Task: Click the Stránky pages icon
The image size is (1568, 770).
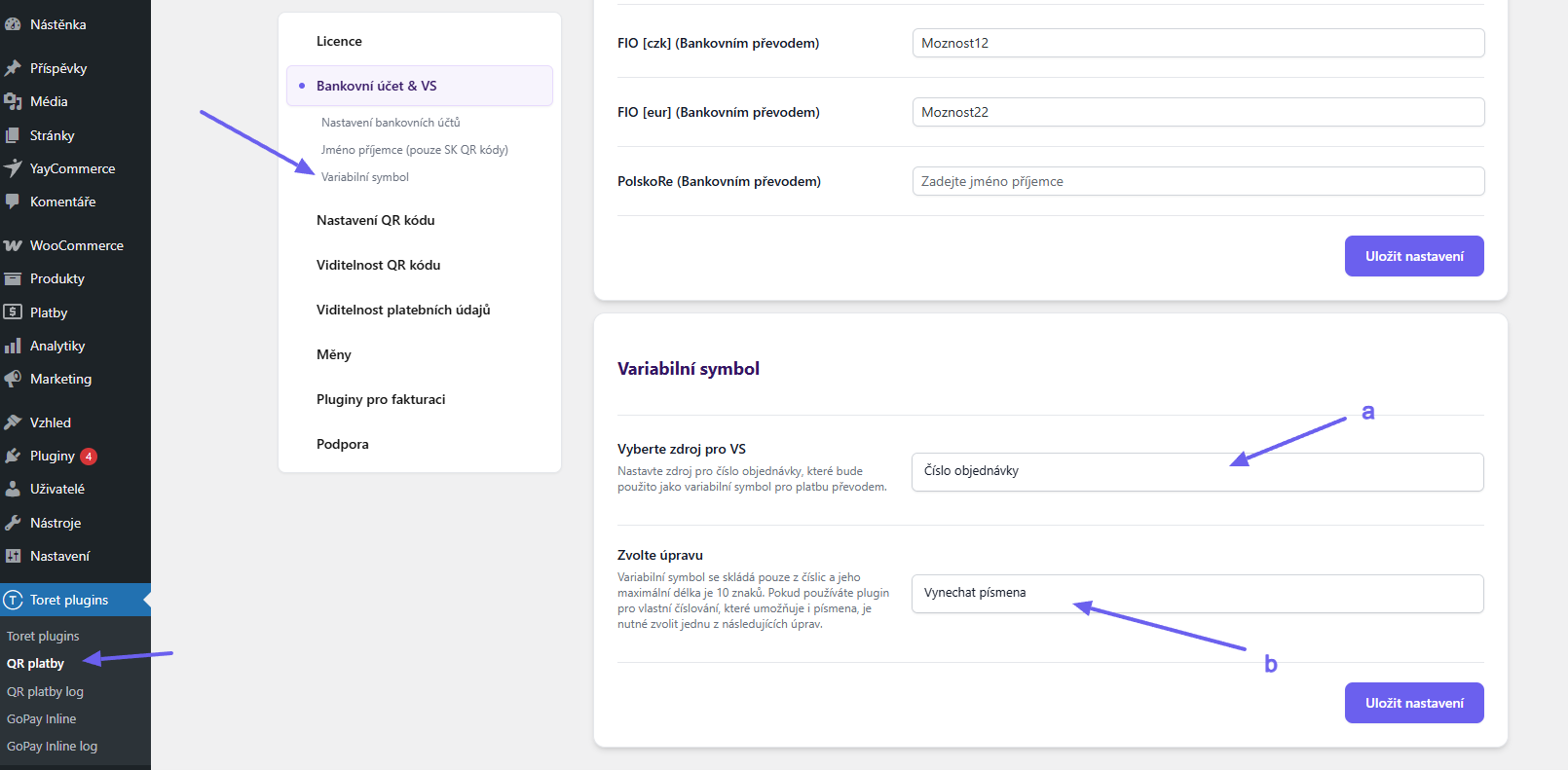Action: coord(13,135)
